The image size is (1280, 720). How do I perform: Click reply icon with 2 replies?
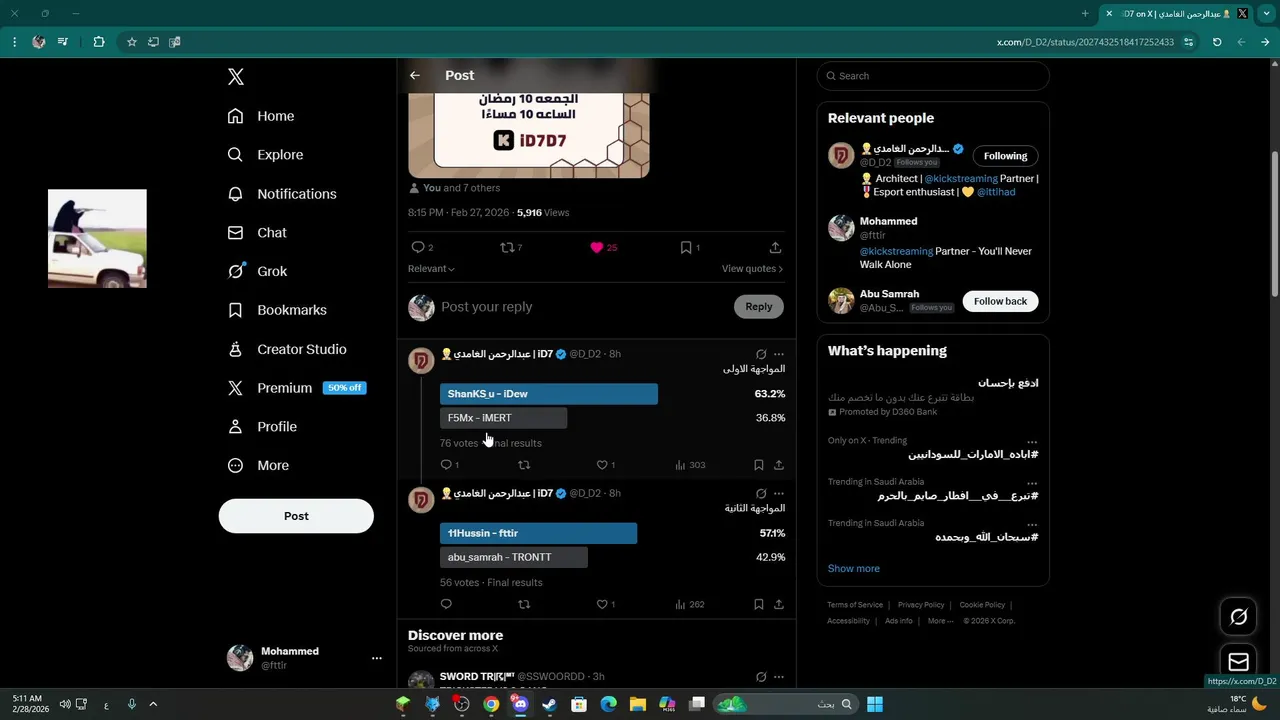pyautogui.click(x=422, y=247)
